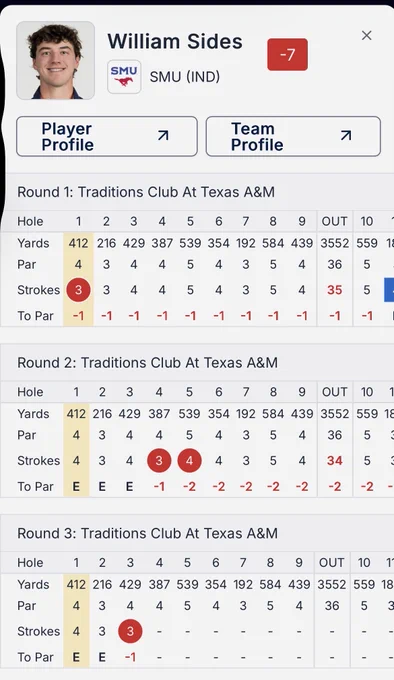Open the Player Profile arrow icon
This screenshot has height=680, width=394.
point(163,136)
